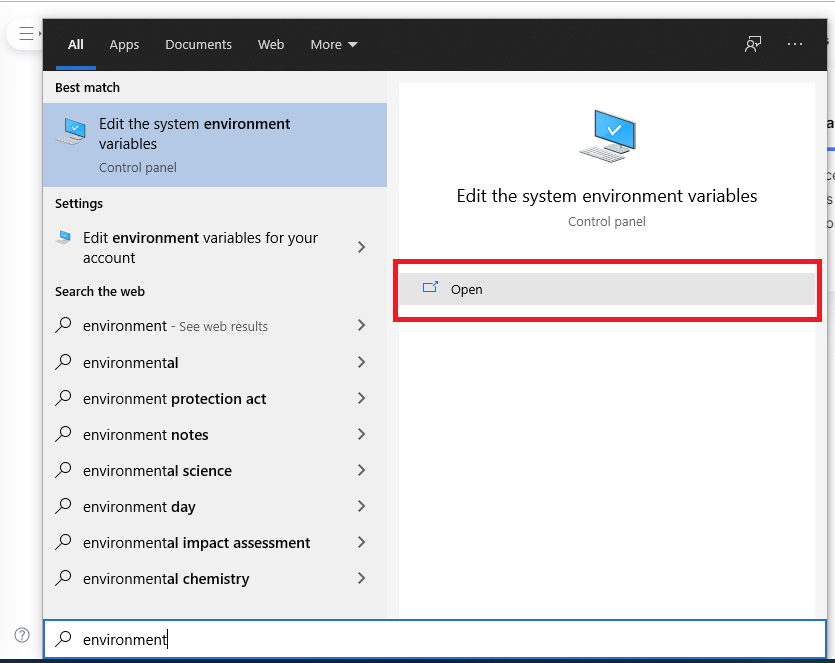835x663 pixels.
Task: Expand the More filter dropdown
Action: point(334,45)
